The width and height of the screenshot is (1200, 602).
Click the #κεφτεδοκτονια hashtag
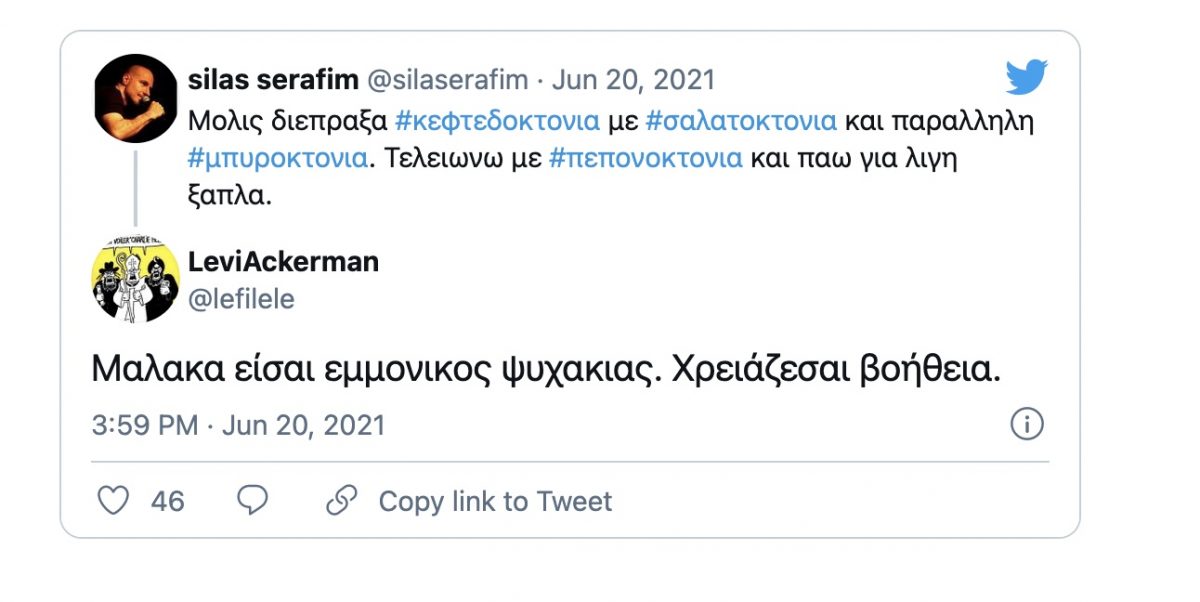pos(498,122)
